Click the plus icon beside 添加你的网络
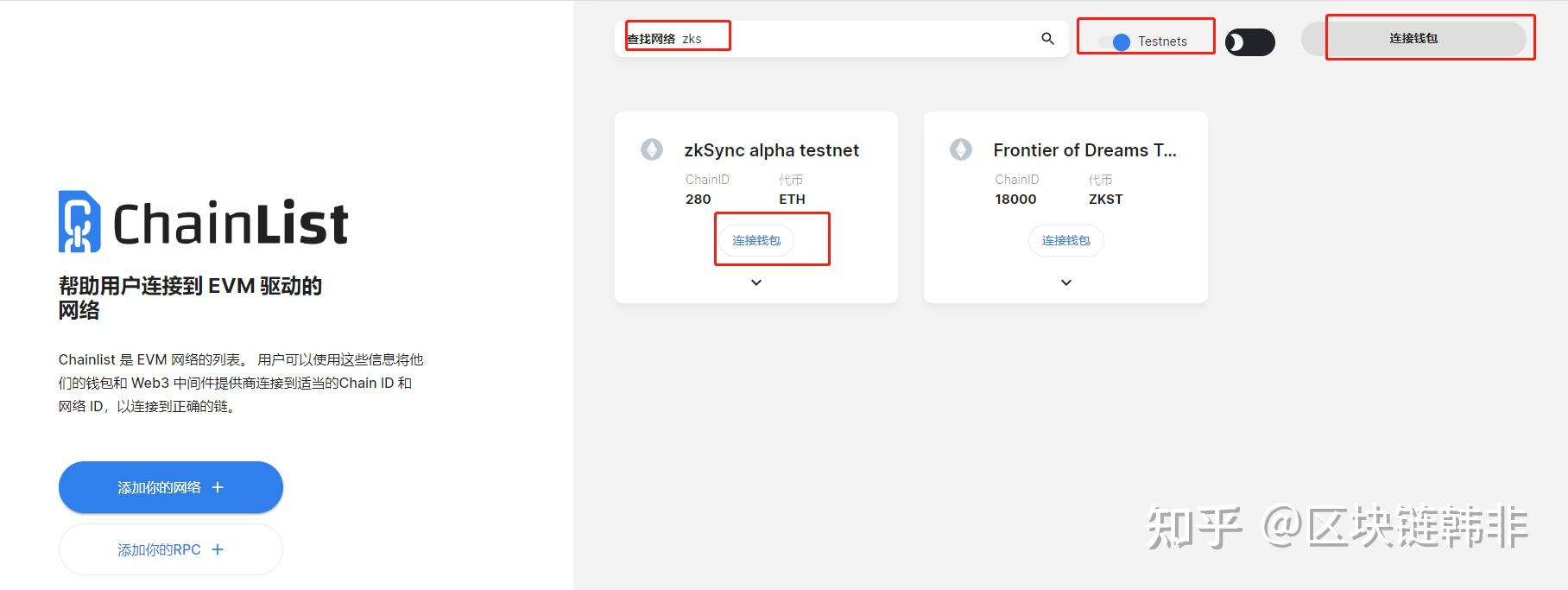The image size is (1568, 590). point(218,487)
